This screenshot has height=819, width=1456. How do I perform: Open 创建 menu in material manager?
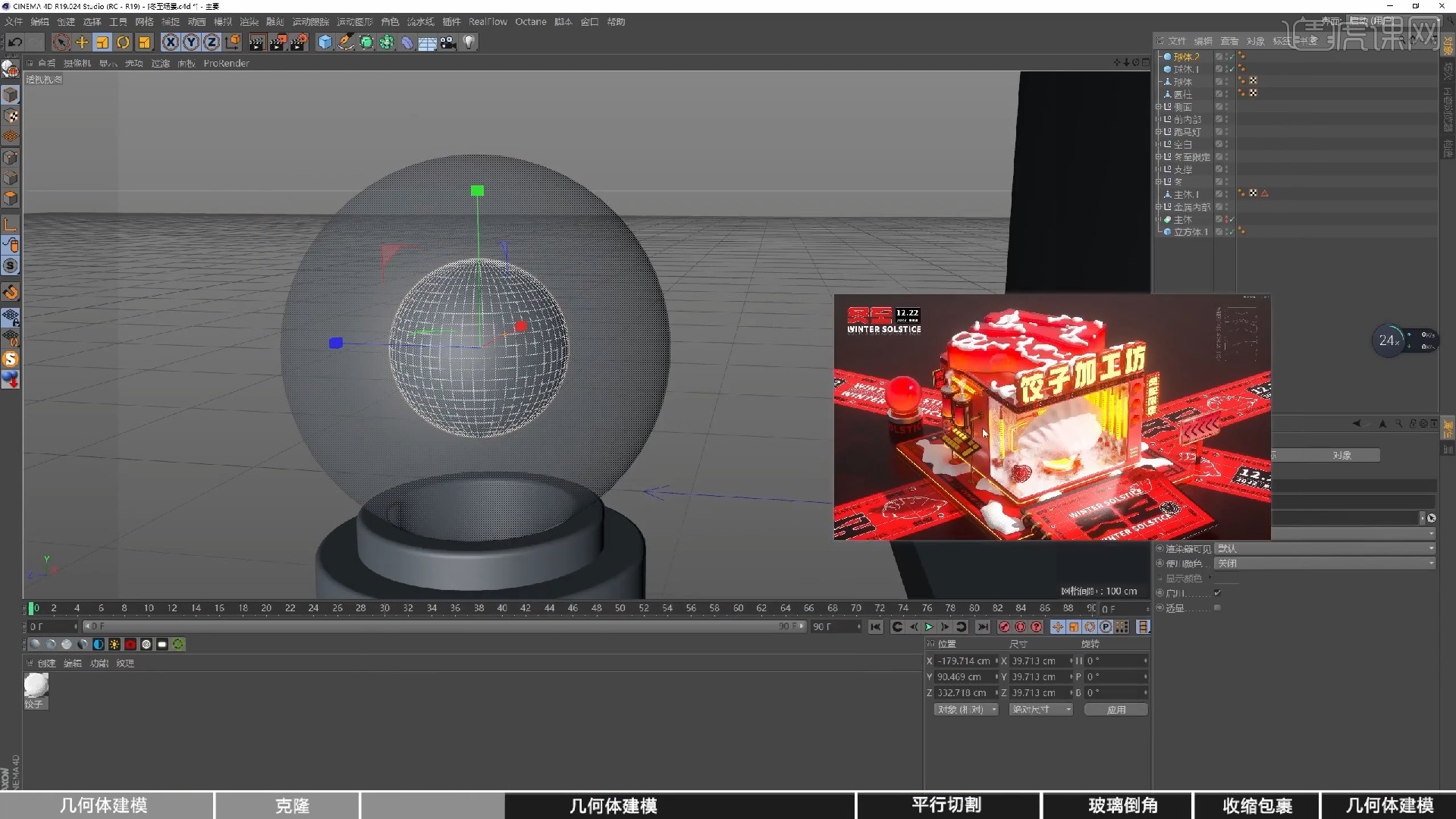click(x=46, y=664)
